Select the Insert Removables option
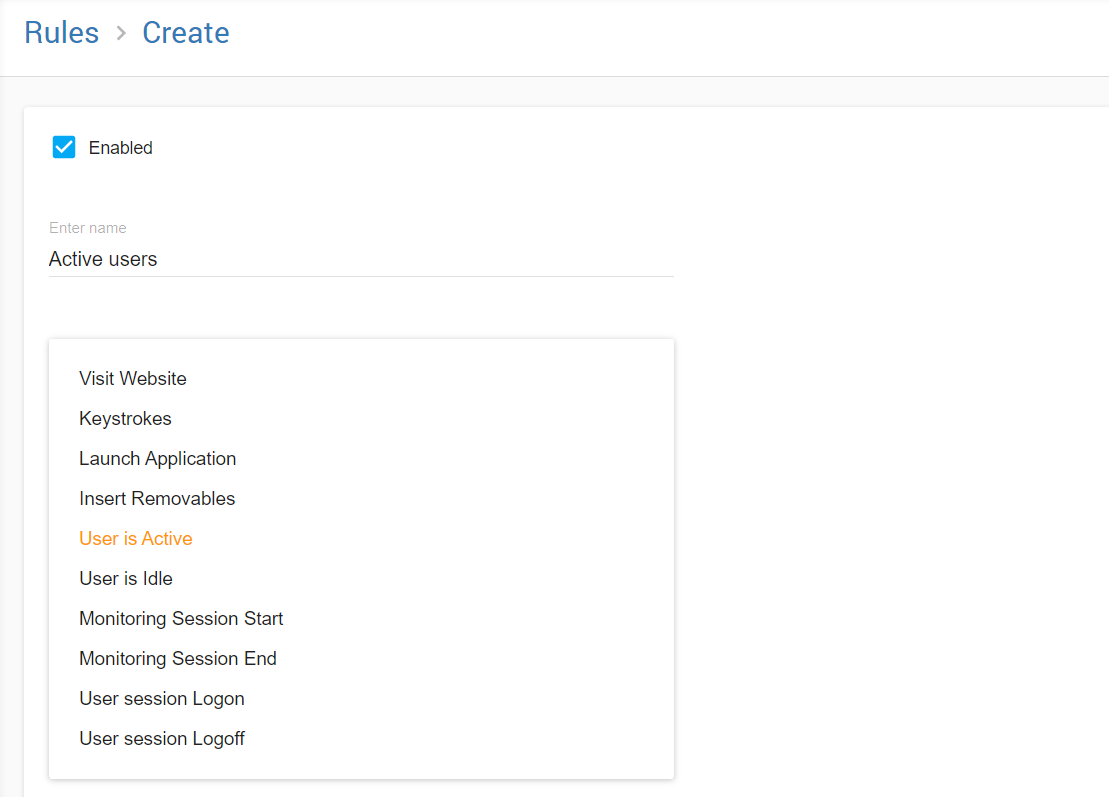 pyautogui.click(x=157, y=499)
